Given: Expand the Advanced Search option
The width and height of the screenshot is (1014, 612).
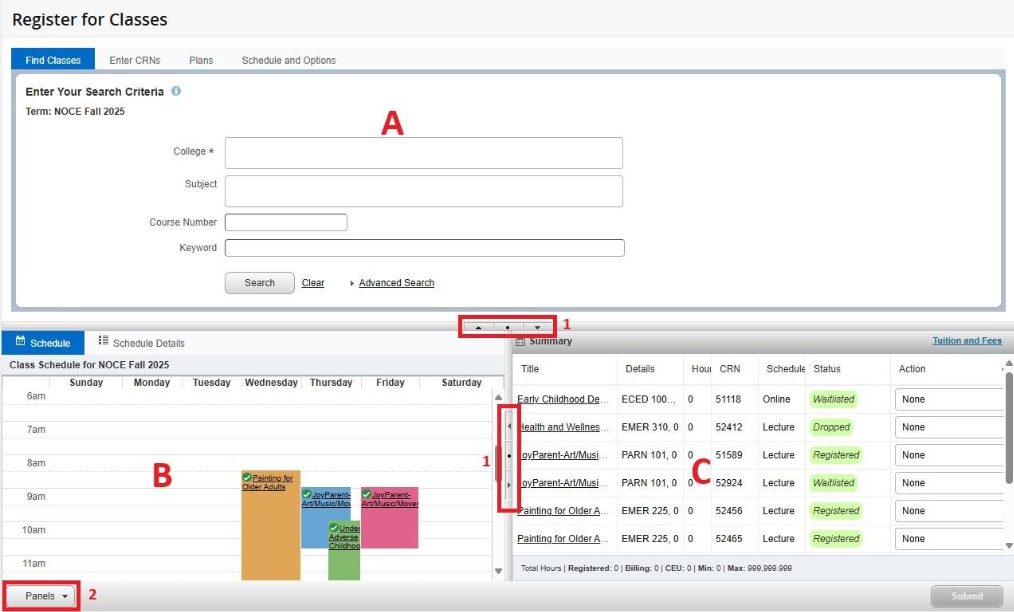Looking at the screenshot, I should tap(396, 283).
